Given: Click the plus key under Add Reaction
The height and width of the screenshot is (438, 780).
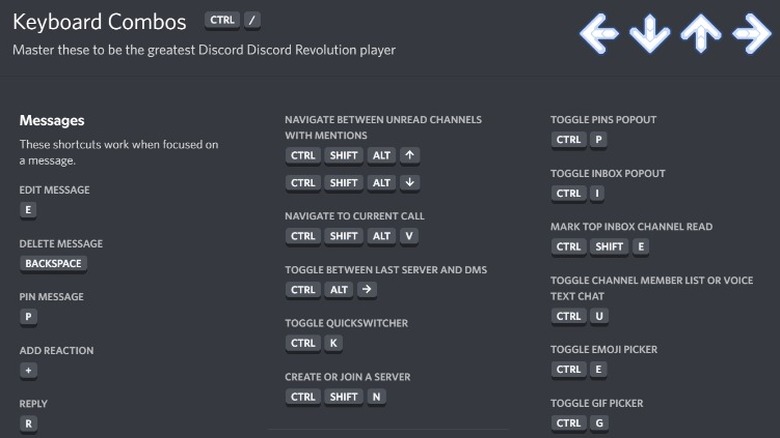Looking at the screenshot, I should pyautogui.click(x=28, y=370).
